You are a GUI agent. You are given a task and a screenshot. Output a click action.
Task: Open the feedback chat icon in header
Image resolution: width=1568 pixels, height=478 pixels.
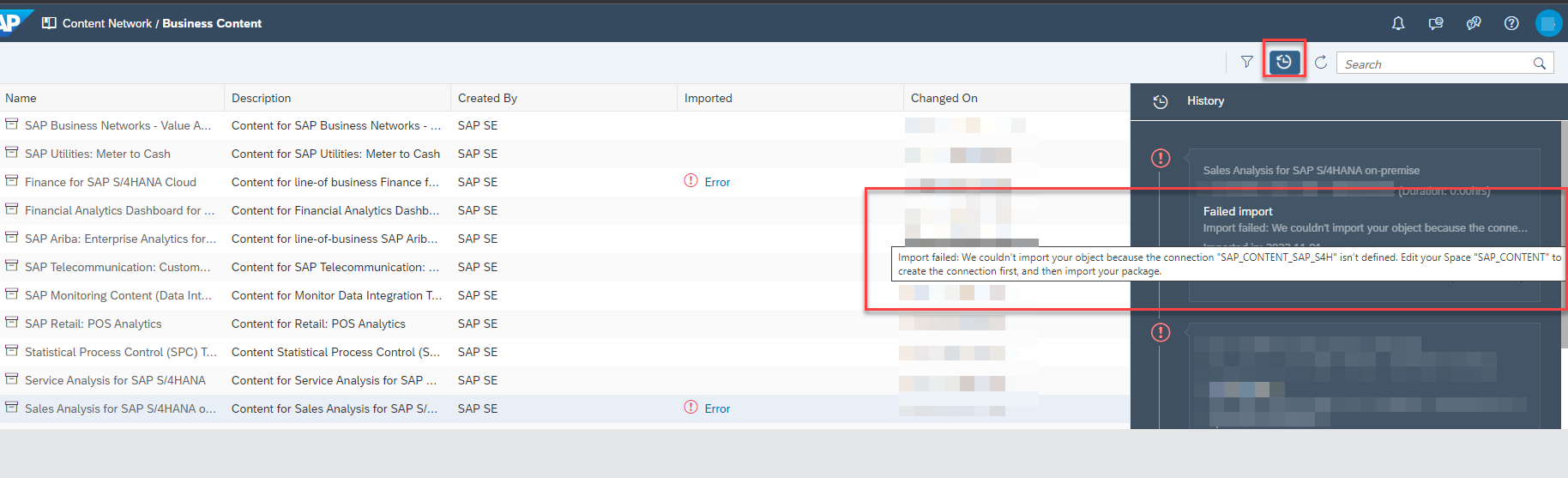point(1436,23)
